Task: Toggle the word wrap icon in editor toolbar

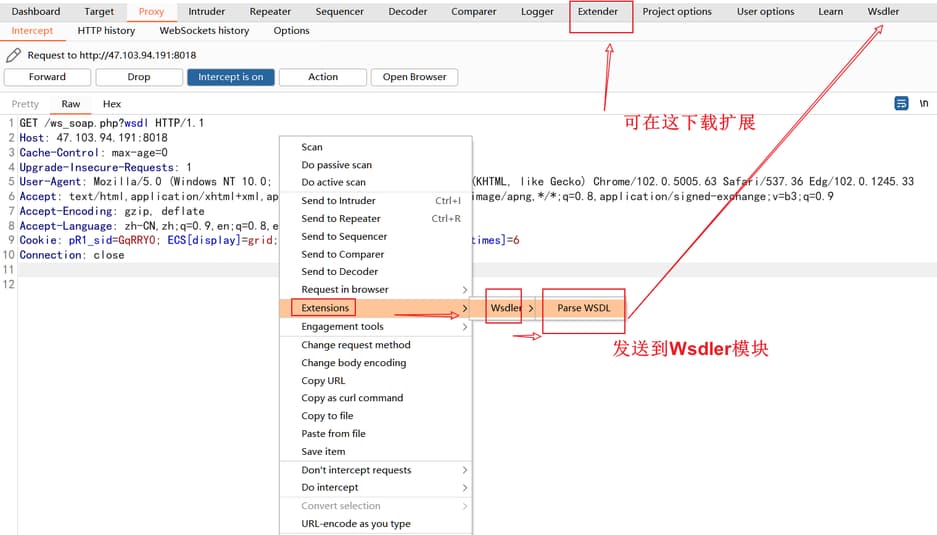Action: click(x=901, y=103)
